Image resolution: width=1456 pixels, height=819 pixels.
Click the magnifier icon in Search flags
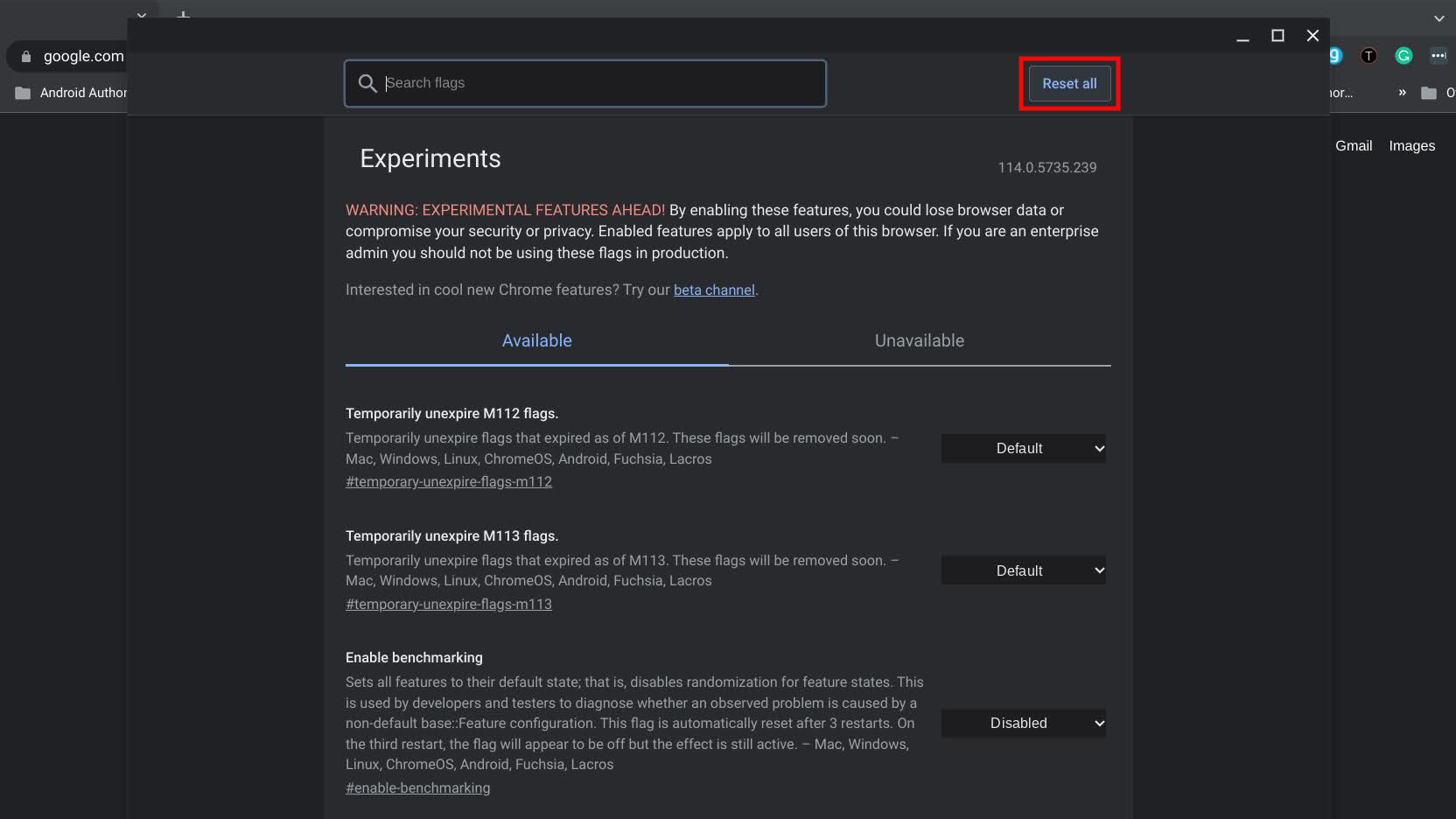click(367, 83)
